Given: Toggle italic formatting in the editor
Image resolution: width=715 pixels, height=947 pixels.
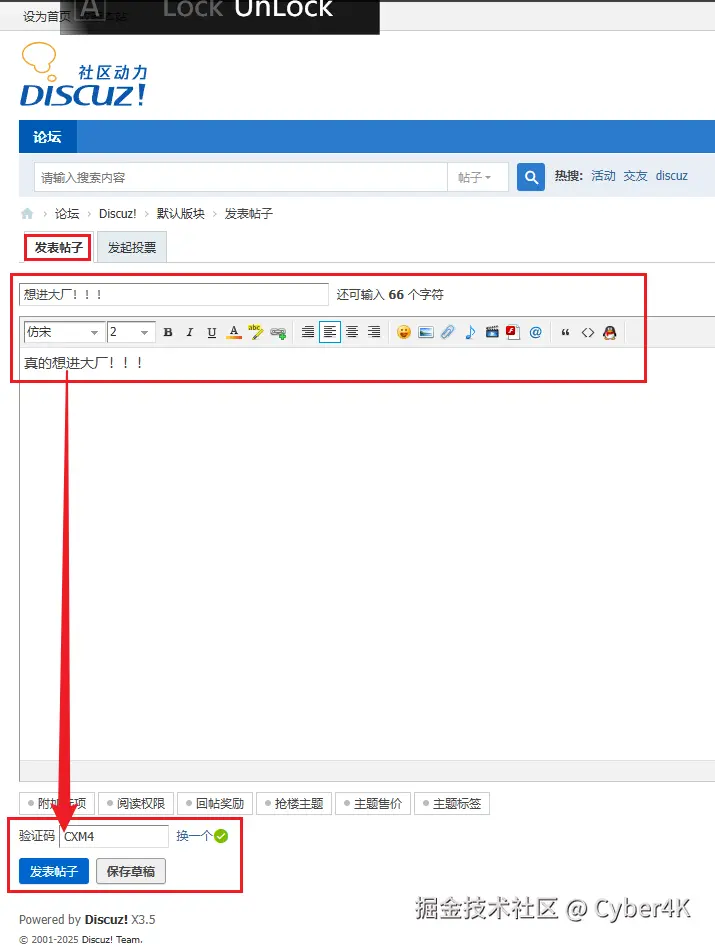Looking at the screenshot, I should coord(190,332).
